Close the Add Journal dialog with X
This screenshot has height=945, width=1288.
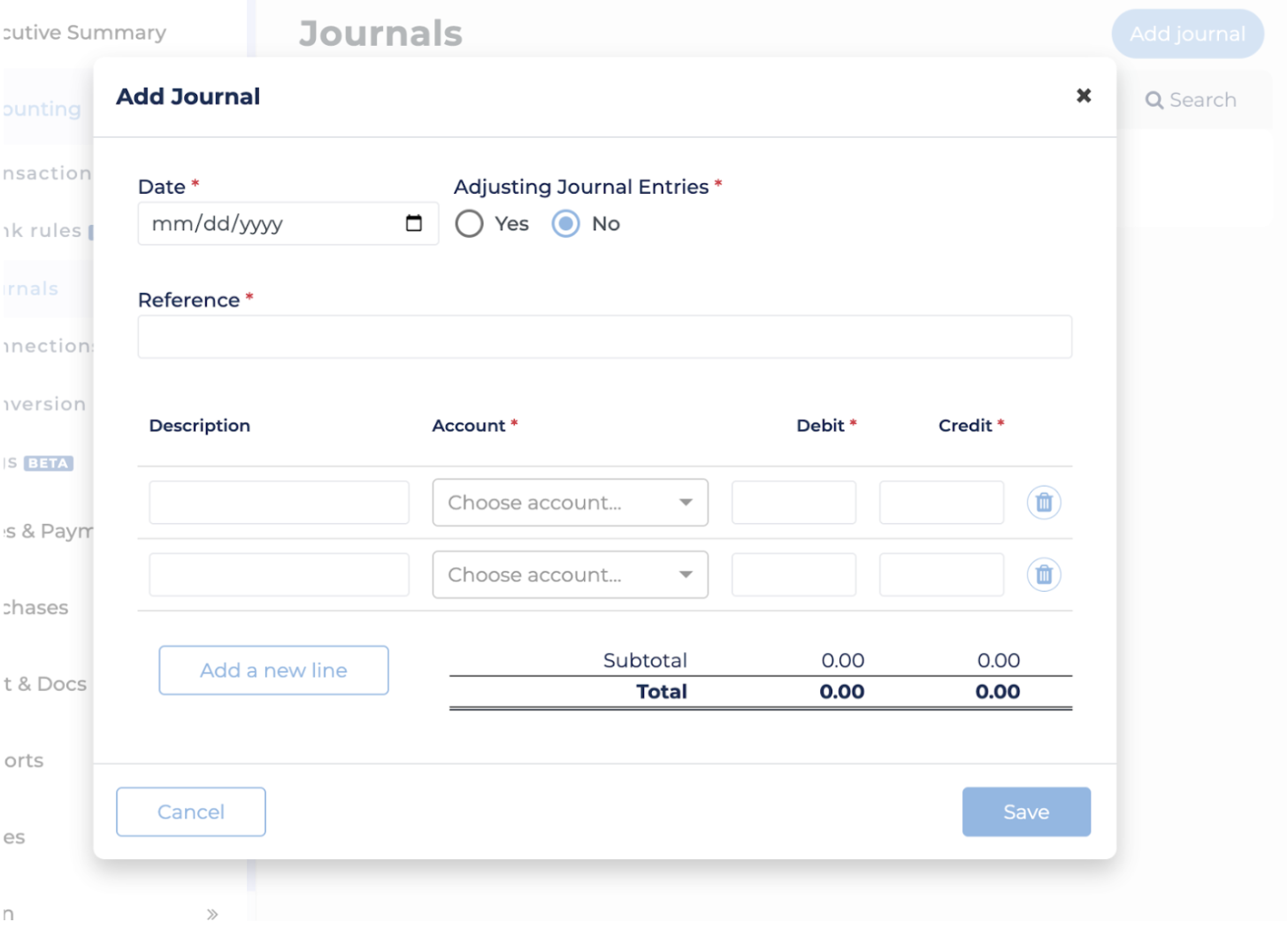[1083, 96]
